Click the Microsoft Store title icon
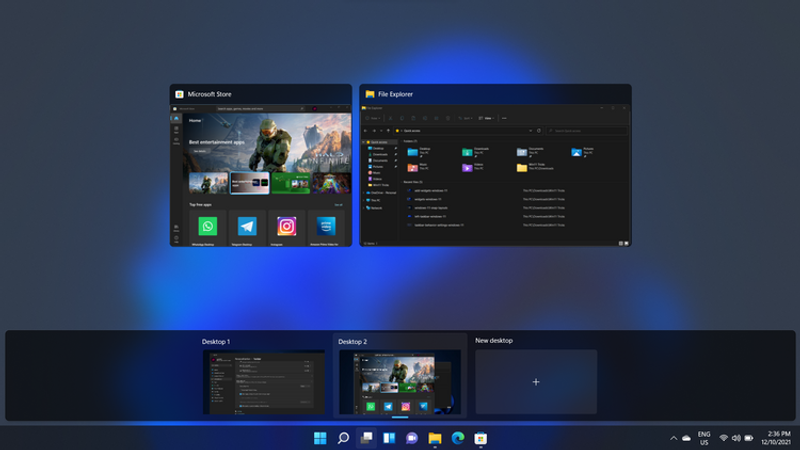The width and height of the screenshot is (800, 450). coord(180,94)
